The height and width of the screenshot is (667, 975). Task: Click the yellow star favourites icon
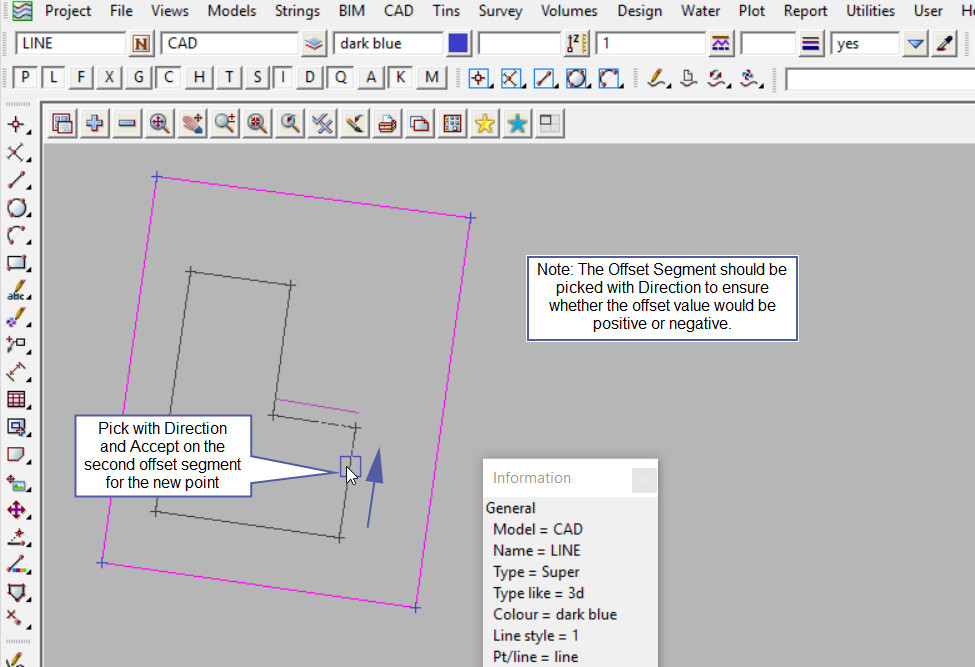[x=485, y=123]
